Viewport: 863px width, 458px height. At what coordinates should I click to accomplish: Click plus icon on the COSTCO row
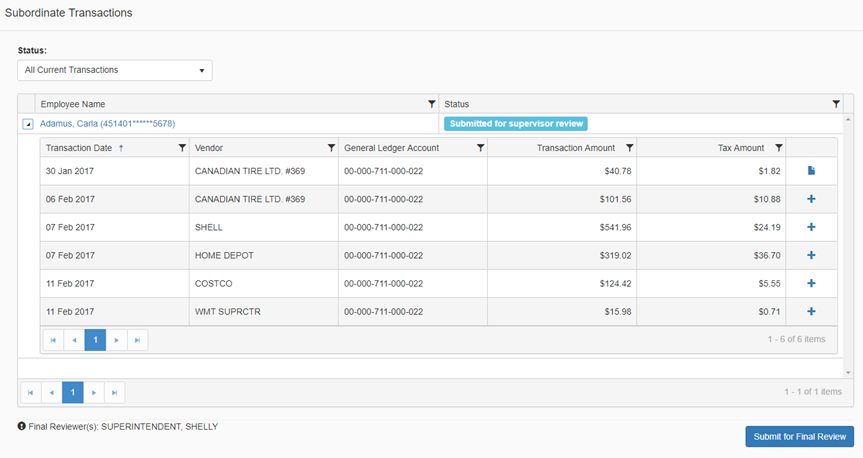(811, 283)
